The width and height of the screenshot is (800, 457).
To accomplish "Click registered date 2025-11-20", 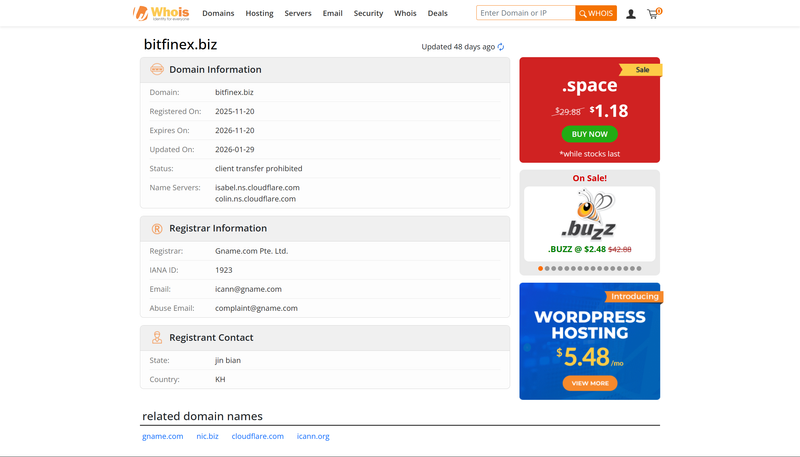I will click(235, 111).
